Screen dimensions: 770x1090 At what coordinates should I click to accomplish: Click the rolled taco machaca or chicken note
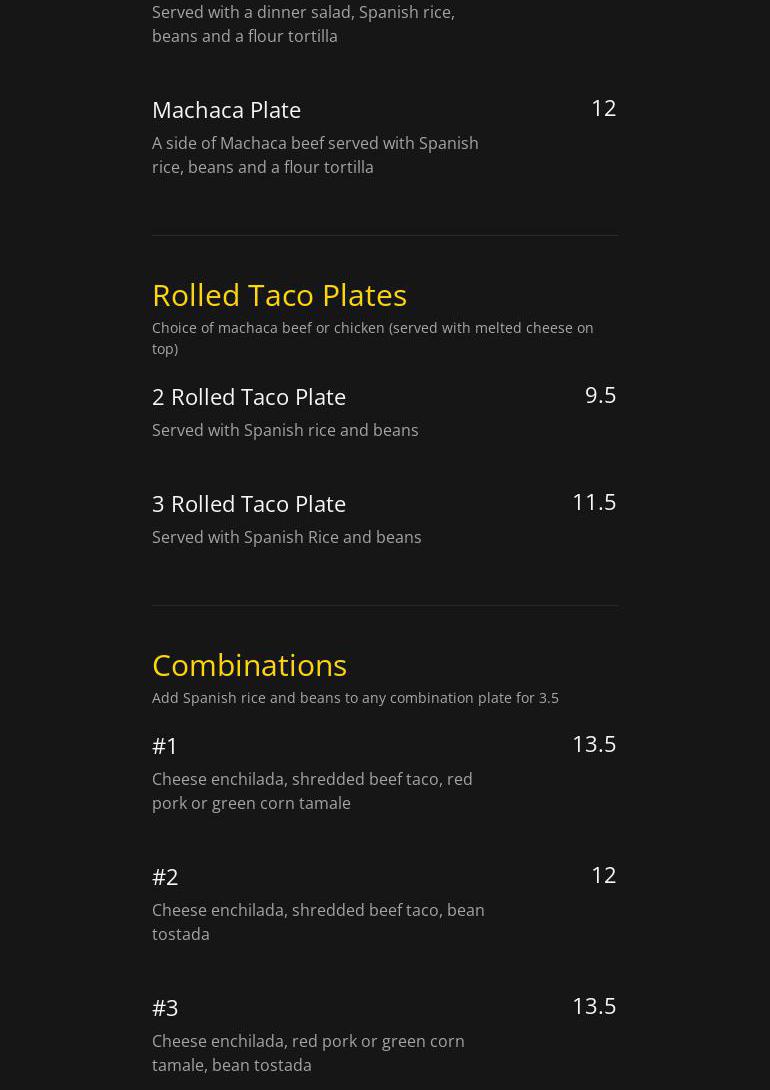[372, 338]
